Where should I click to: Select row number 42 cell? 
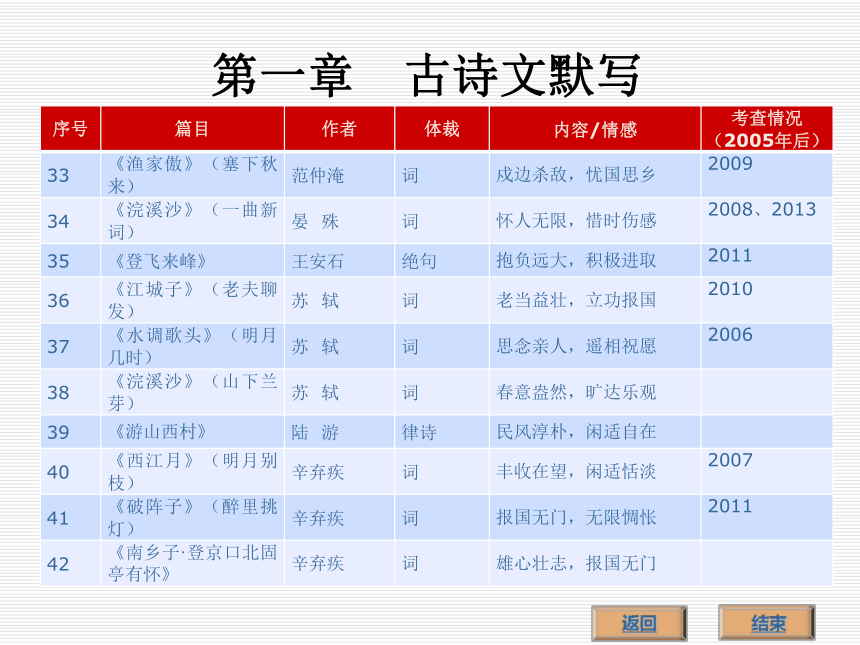pyautogui.click(x=71, y=563)
